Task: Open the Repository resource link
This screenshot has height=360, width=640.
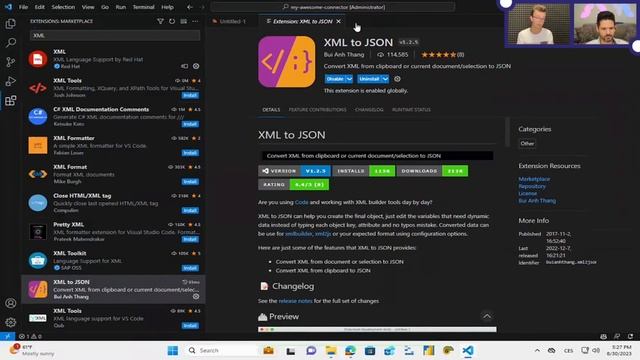Action: pyautogui.click(x=532, y=186)
